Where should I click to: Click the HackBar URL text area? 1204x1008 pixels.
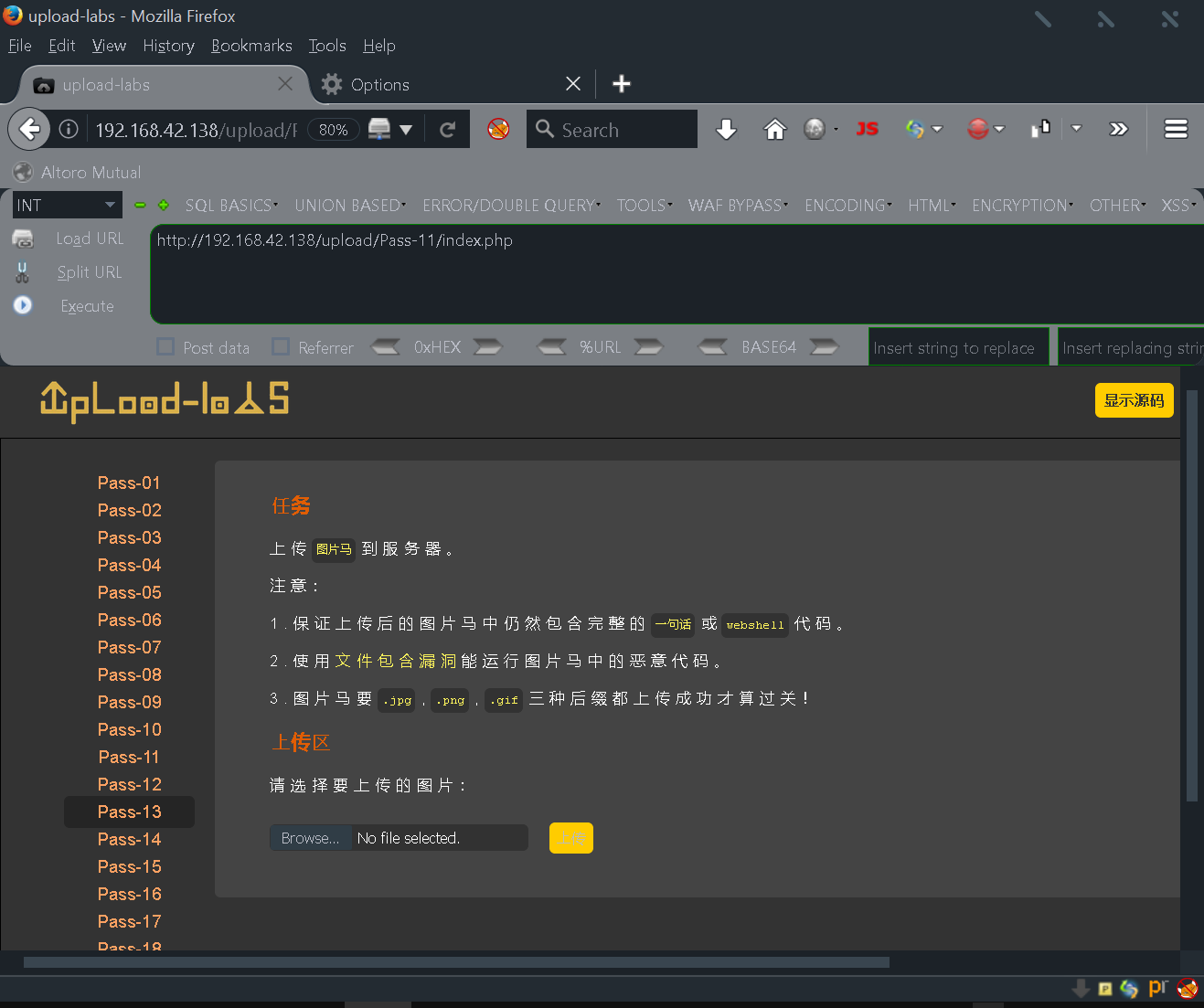(677, 274)
